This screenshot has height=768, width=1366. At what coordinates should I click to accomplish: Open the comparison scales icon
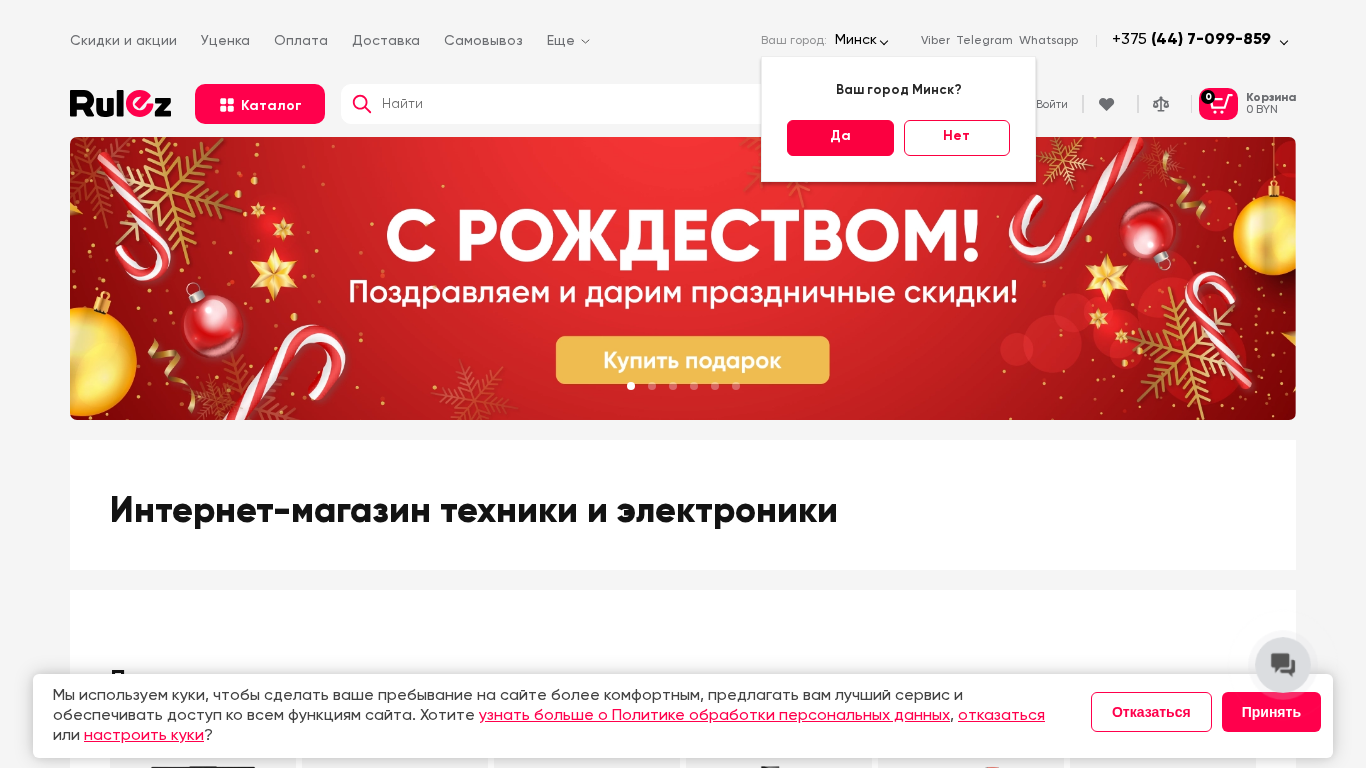tap(1160, 104)
